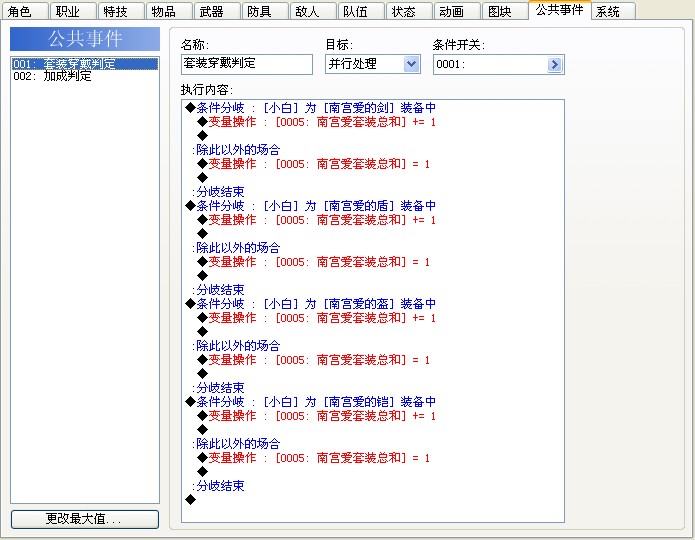Open the 敌人 tab
Screen dimensions: 695x540
tap(313, 11)
